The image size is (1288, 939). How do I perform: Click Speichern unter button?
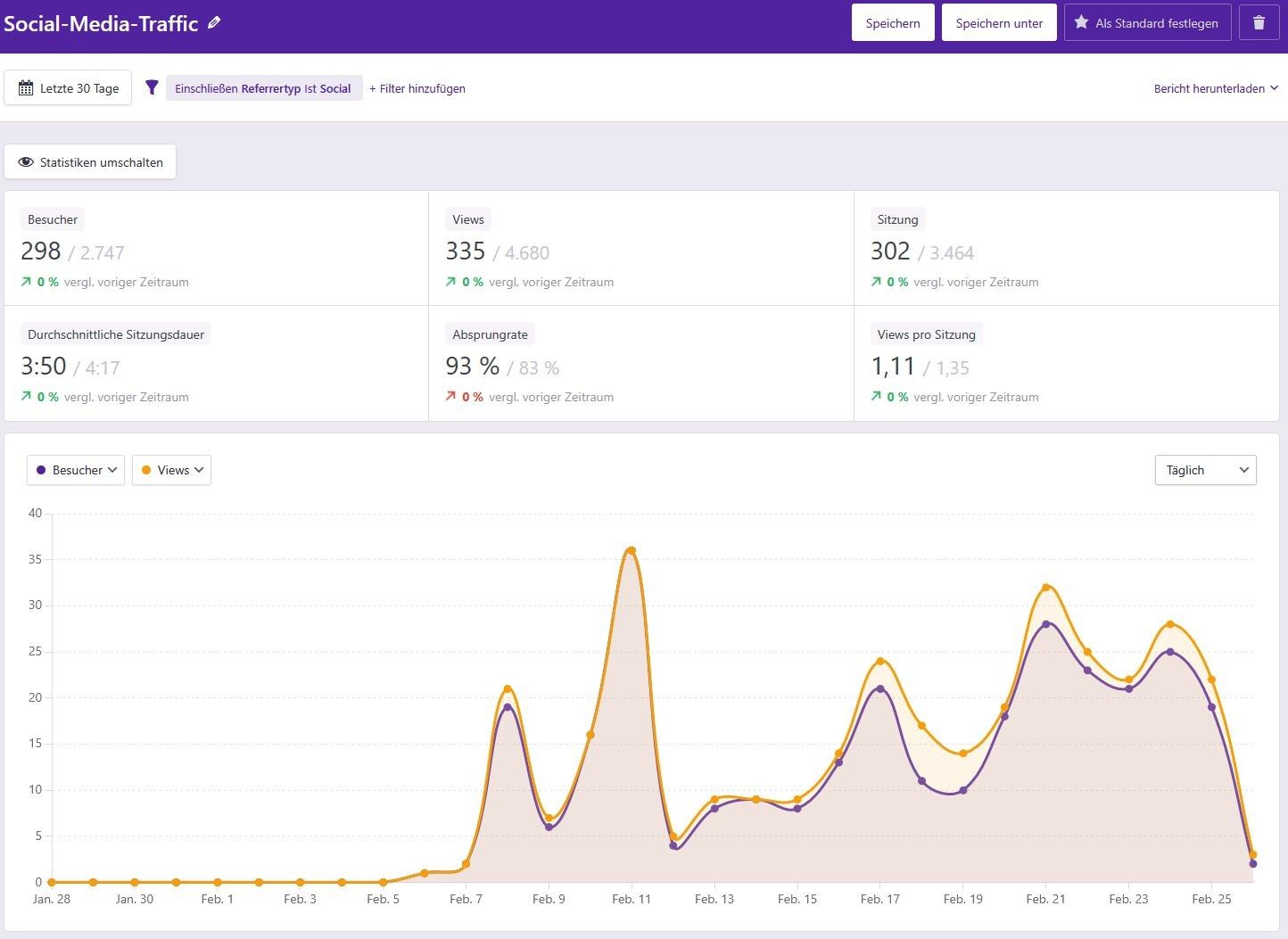tap(999, 23)
